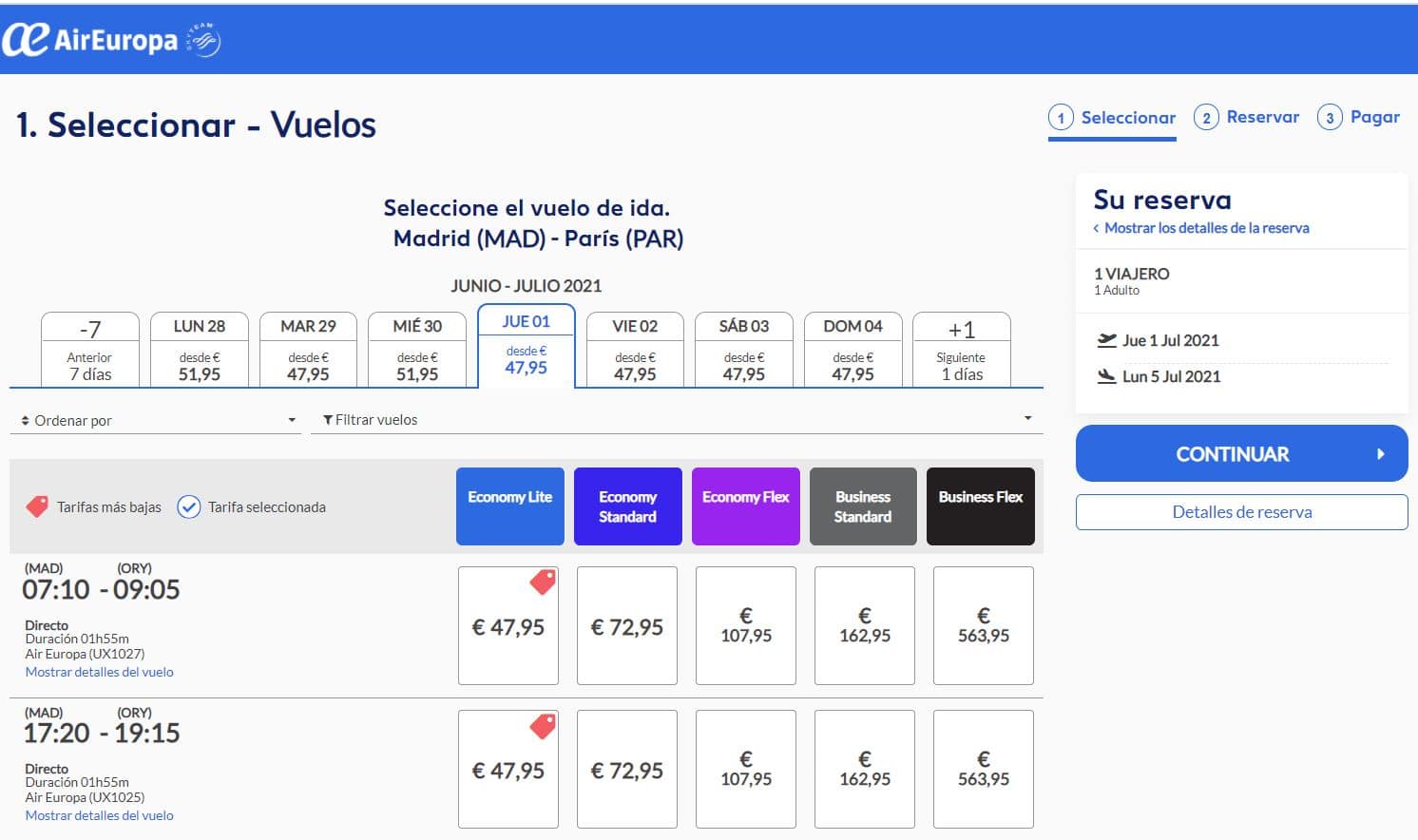Go to next day with +1 tab

pos(962,350)
